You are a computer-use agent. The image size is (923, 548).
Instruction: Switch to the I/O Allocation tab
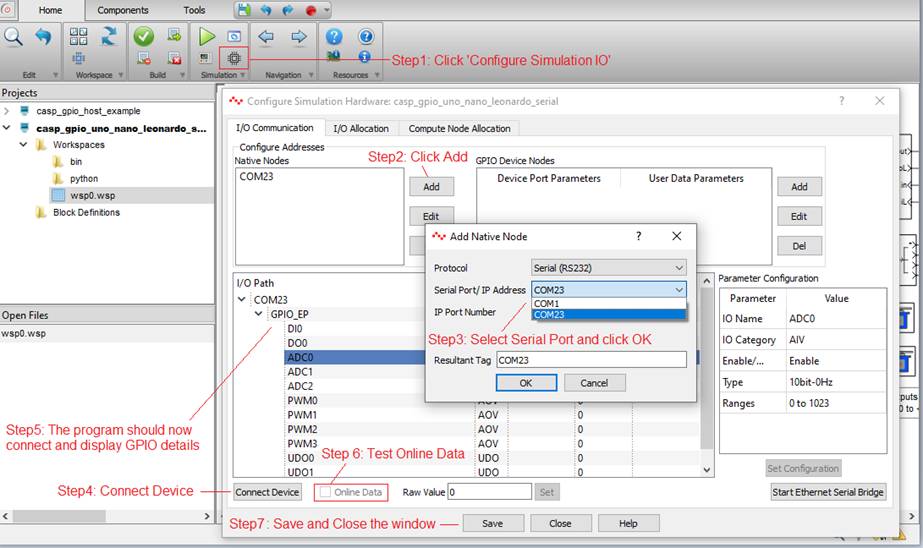click(360, 128)
